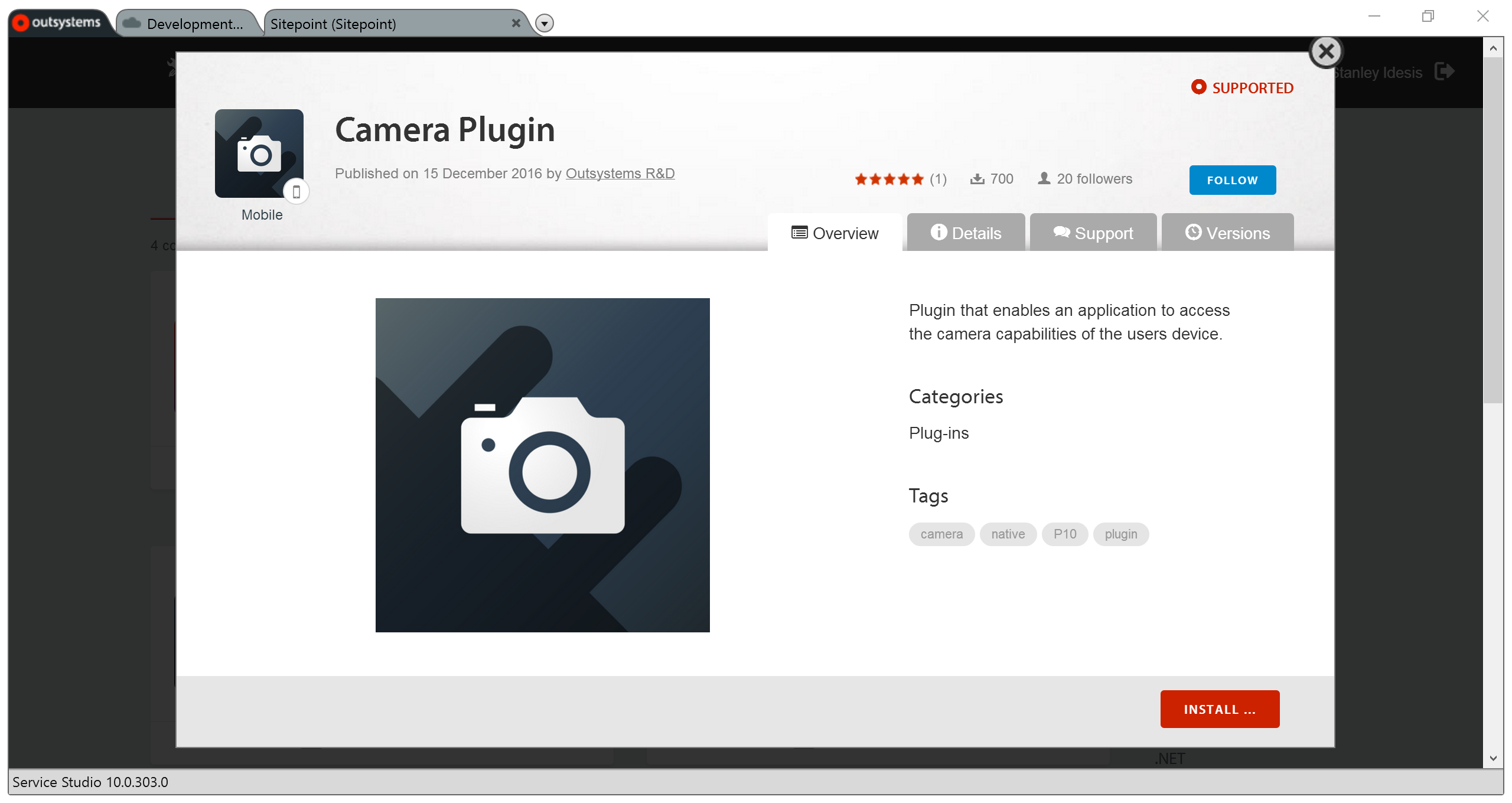Close the Camera Plugin dialog
This screenshot has width=1512, height=803.
pyautogui.click(x=1326, y=52)
